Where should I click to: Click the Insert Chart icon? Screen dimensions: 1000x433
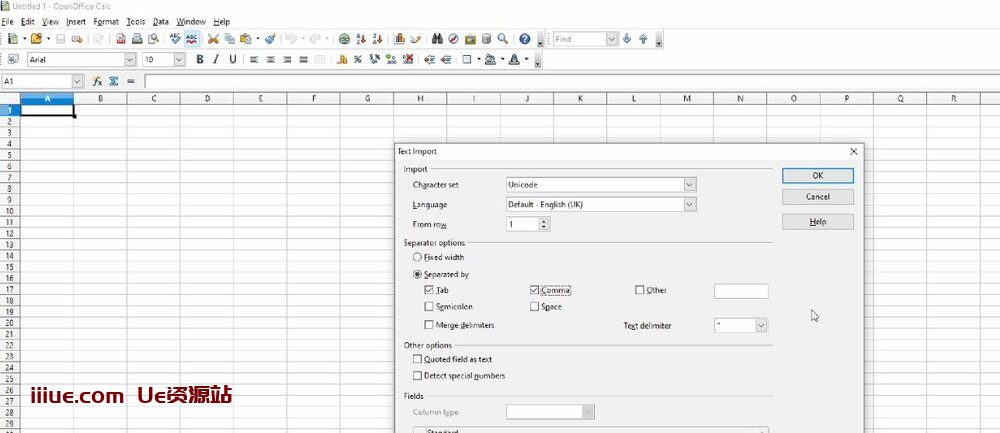(399, 39)
